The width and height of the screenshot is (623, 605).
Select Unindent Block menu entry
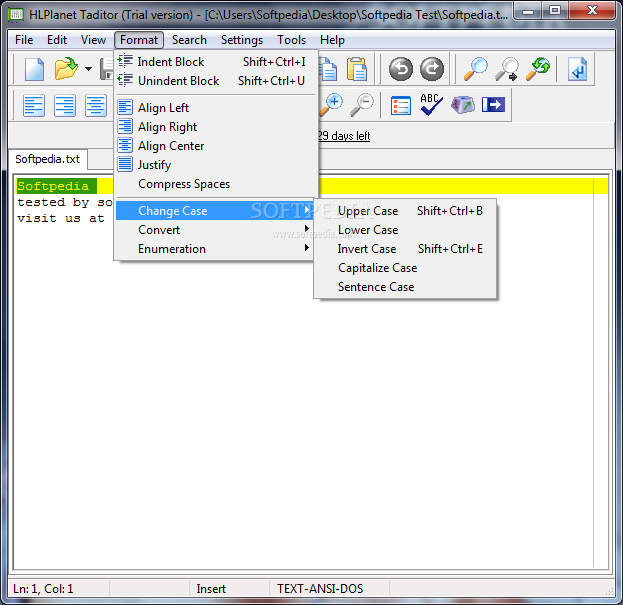pos(217,81)
